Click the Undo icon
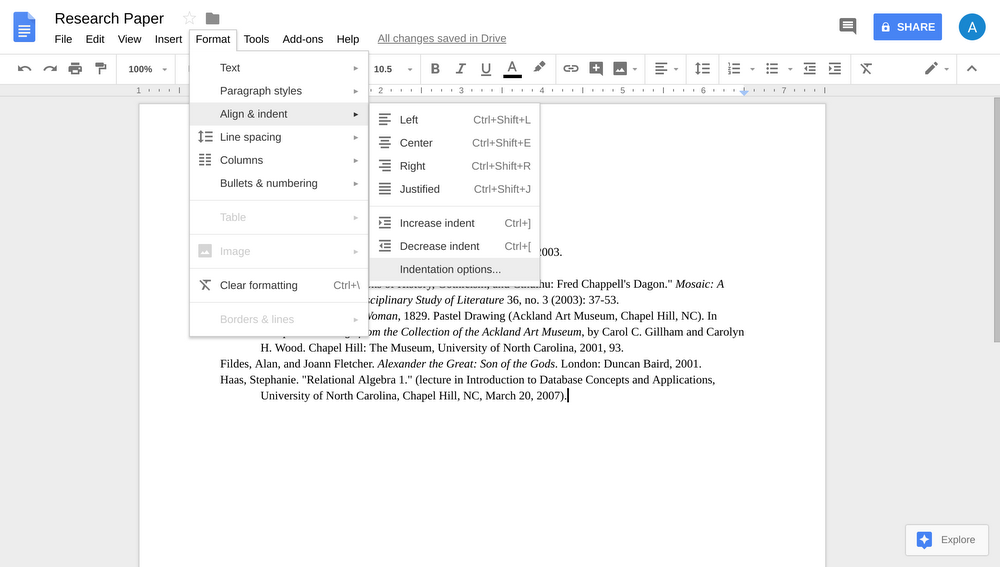 [24, 68]
